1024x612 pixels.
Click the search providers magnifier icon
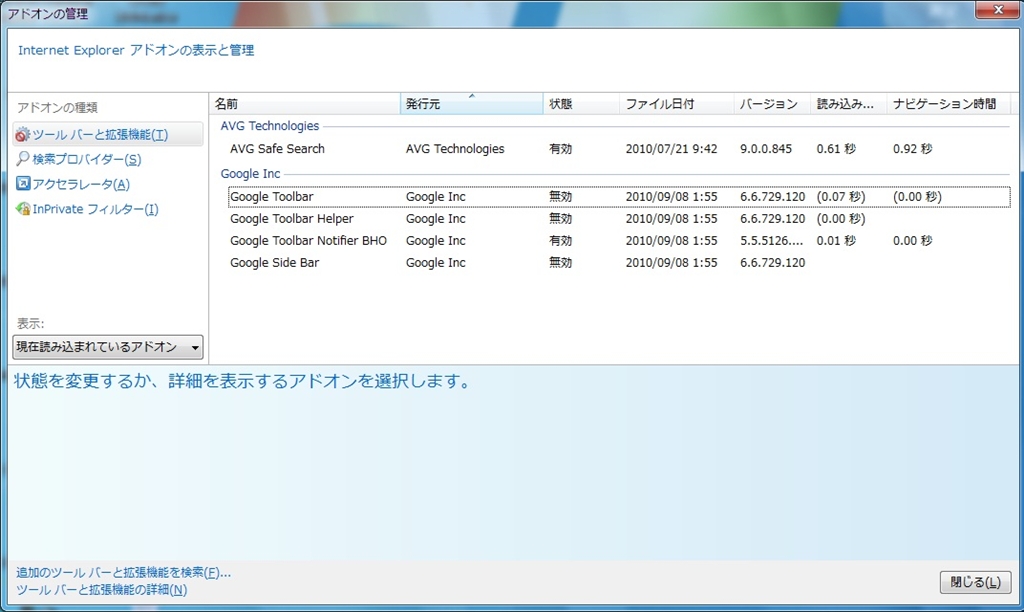tap(23, 159)
